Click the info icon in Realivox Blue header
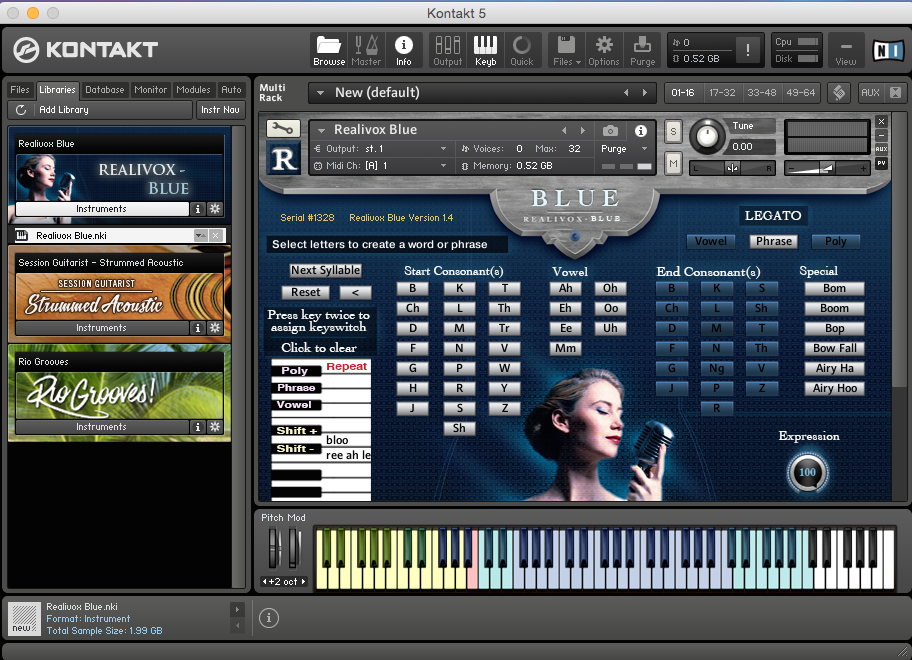912x660 pixels. tap(641, 131)
